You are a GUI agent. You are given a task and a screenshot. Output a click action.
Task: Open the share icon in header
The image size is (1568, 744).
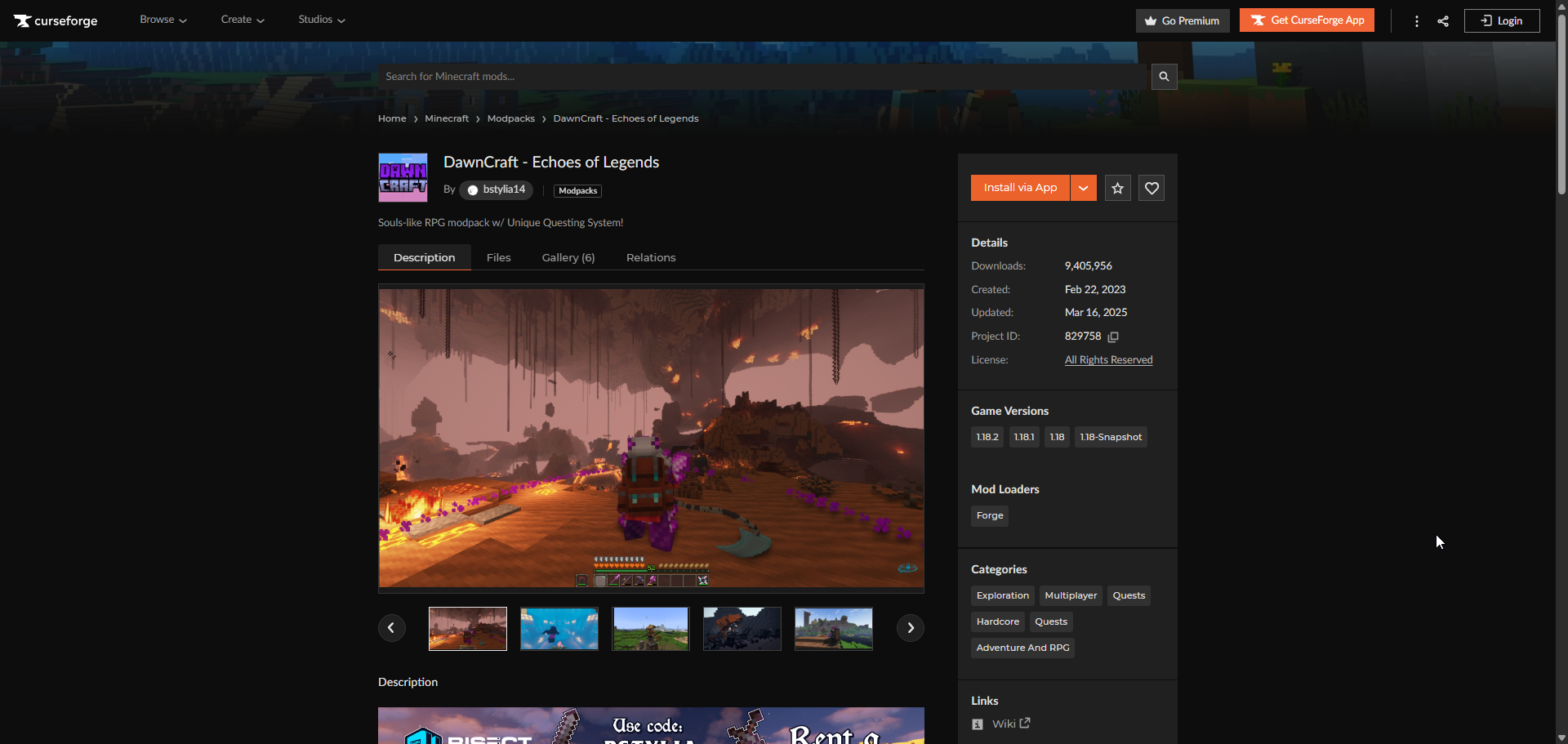pos(1443,21)
